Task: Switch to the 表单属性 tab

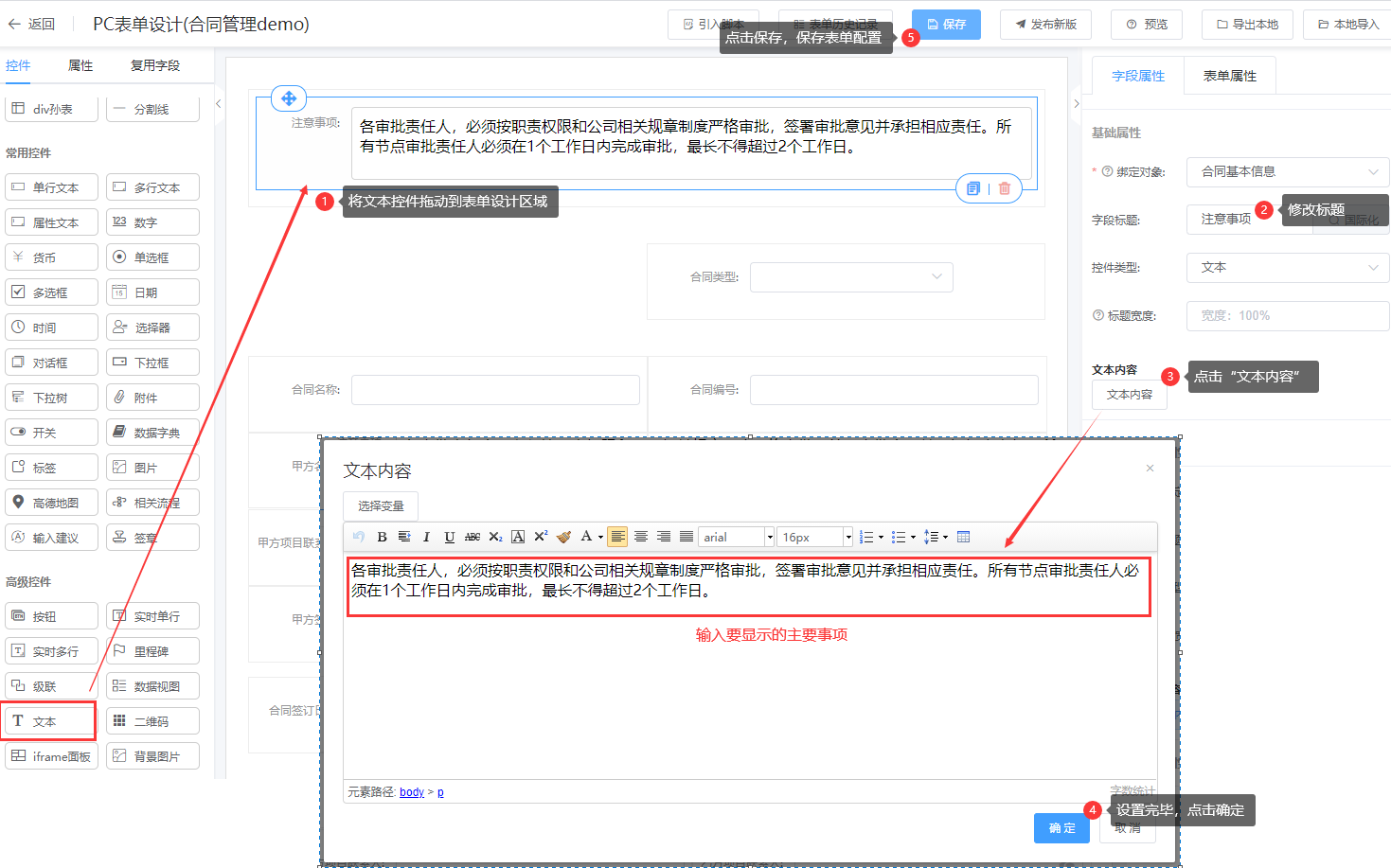Action: [x=1229, y=76]
